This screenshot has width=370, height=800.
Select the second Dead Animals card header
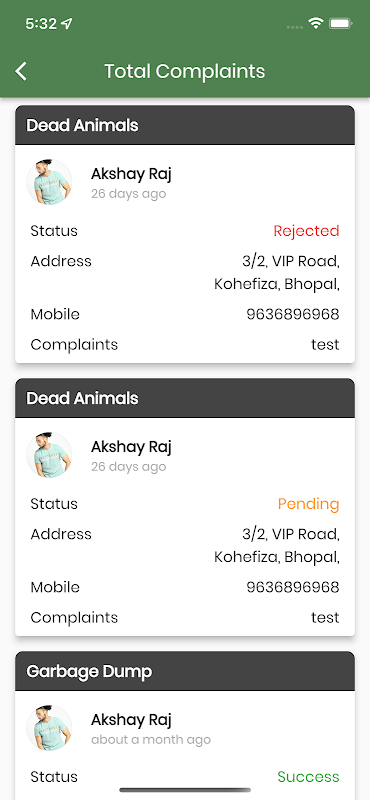click(185, 398)
